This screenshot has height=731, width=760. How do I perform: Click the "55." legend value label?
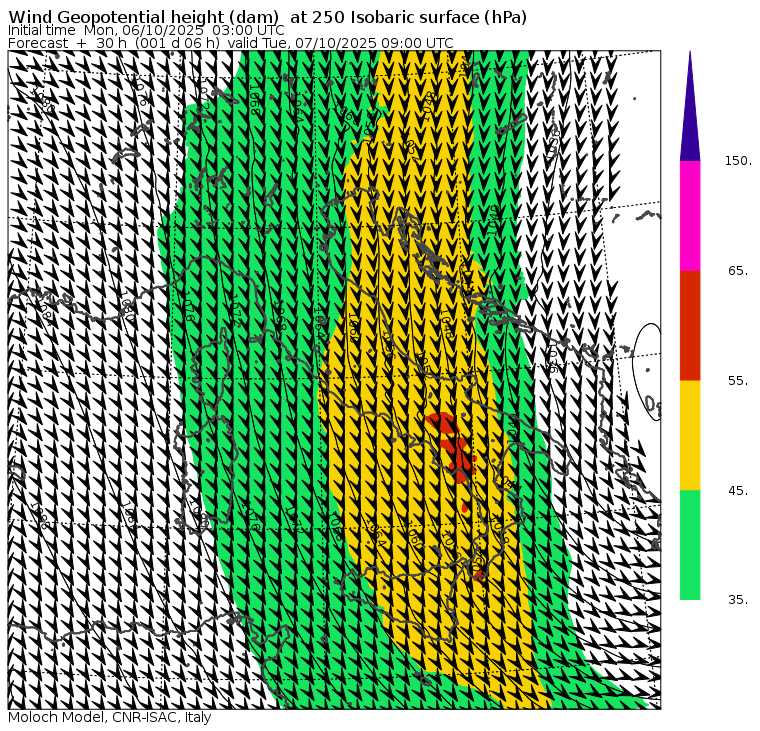click(738, 381)
